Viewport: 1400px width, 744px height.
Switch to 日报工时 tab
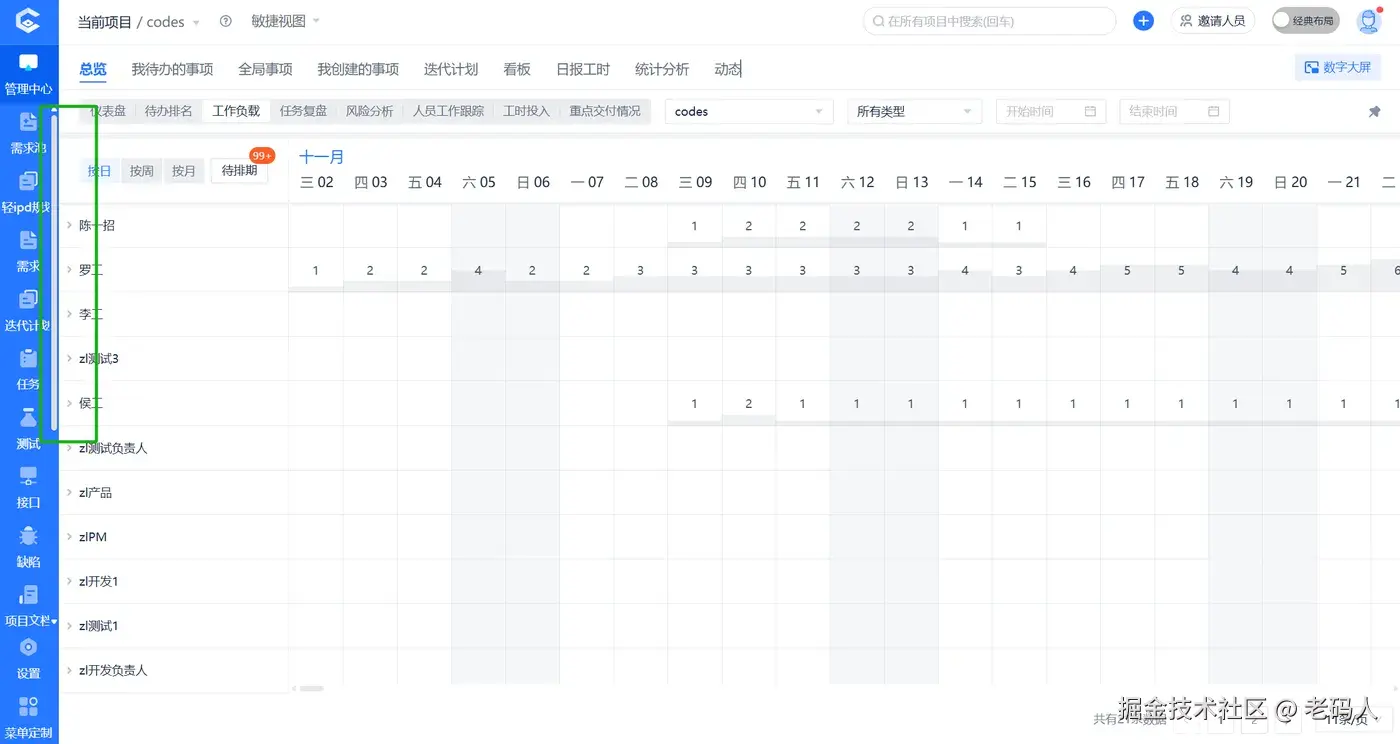(x=583, y=69)
